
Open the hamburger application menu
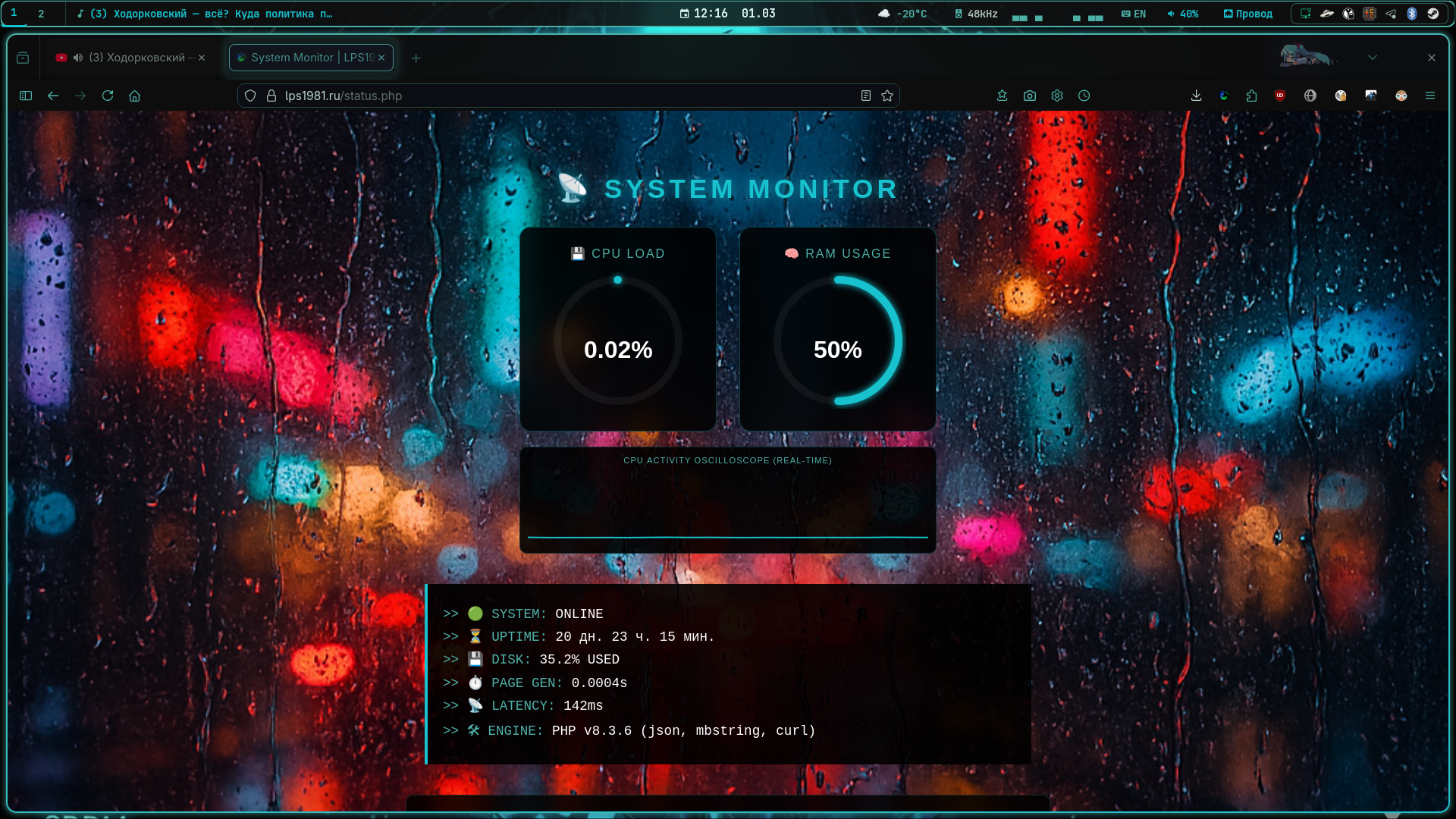pos(1430,96)
